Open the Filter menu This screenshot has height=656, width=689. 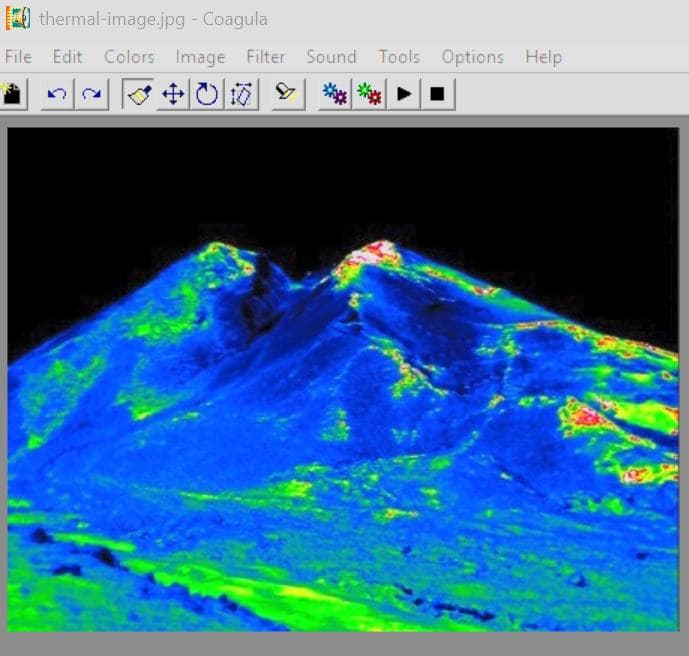pos(266,57)
